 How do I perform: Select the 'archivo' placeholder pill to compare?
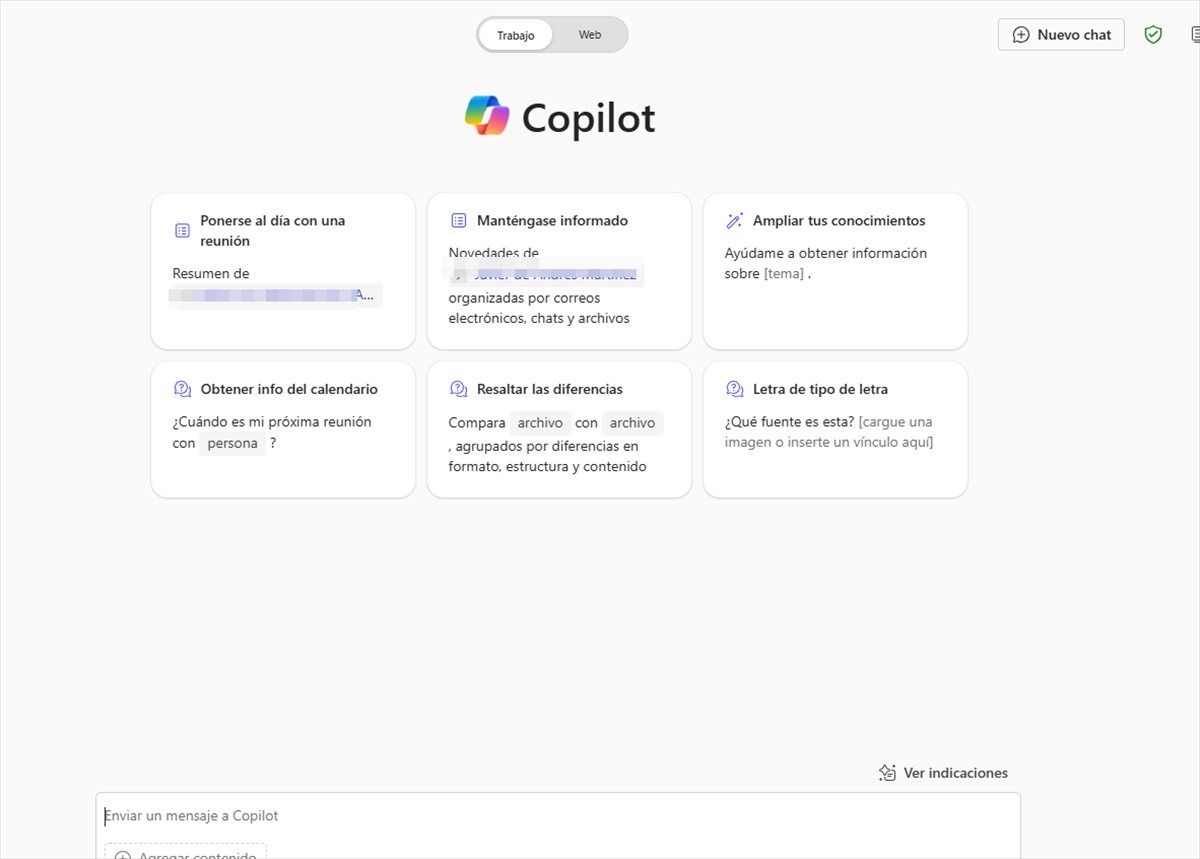(x=540, y=422)
